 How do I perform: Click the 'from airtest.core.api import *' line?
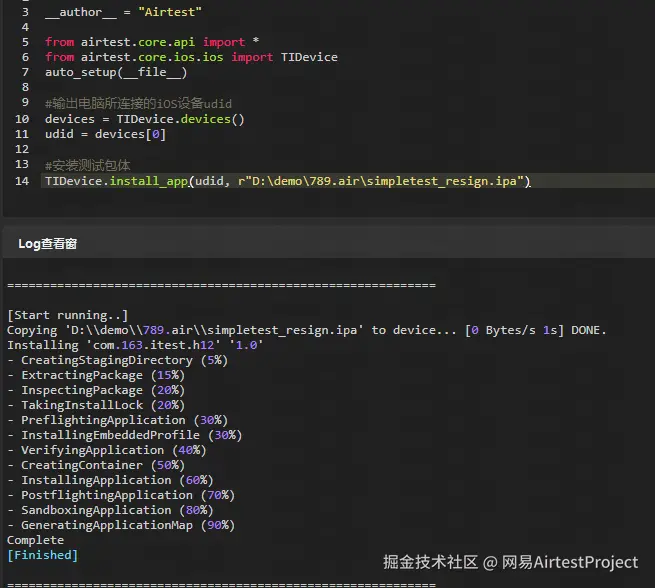coord(152,42)
